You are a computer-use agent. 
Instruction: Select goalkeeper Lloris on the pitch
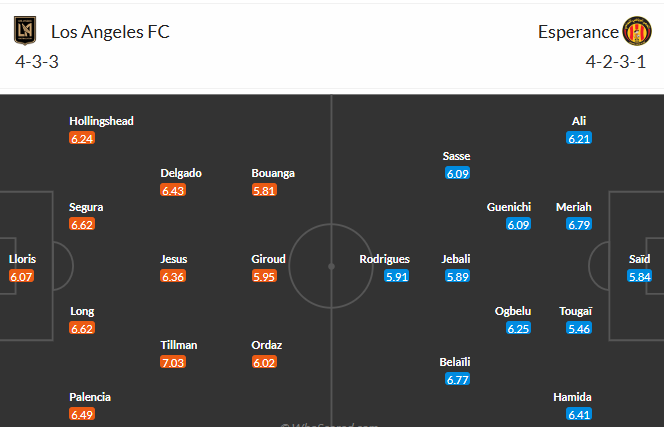tap(22, 259)
